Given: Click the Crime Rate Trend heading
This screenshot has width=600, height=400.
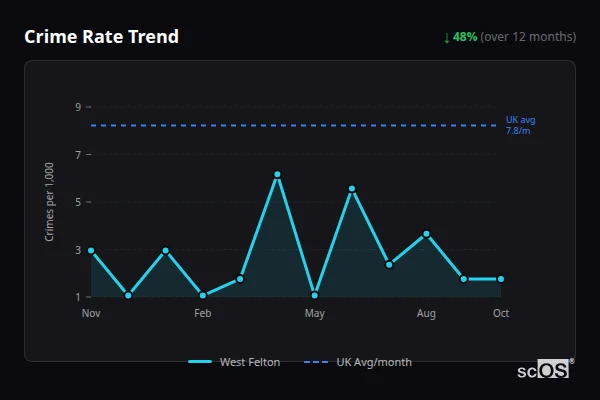Looking at the screenshot, I should click(101, 37).
